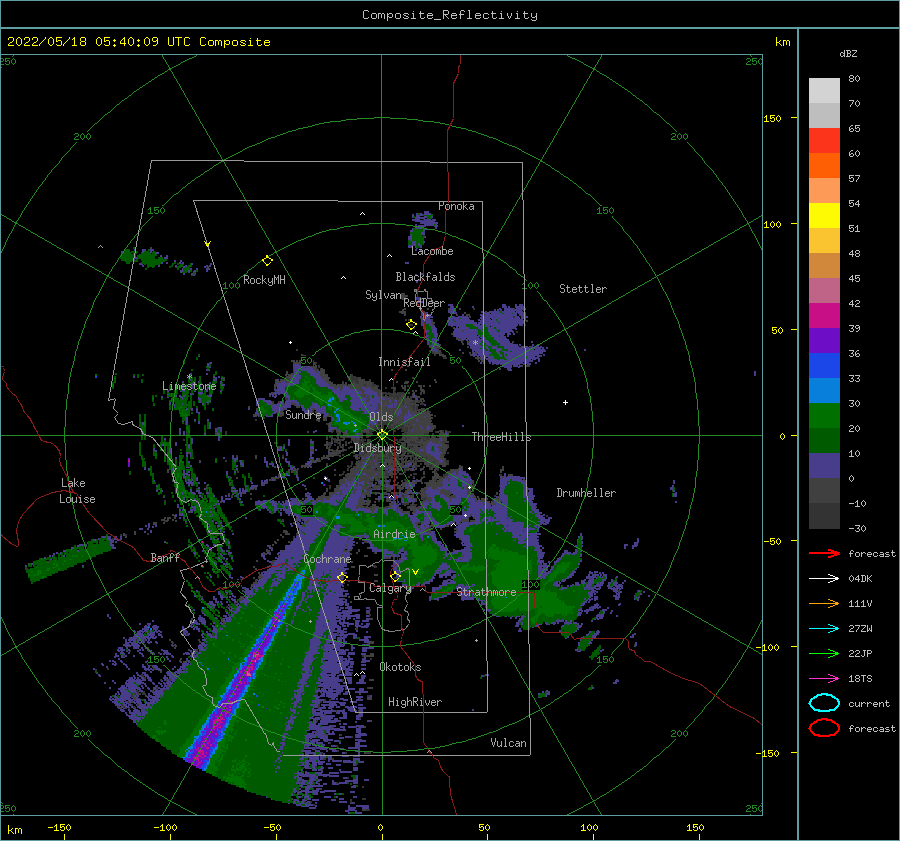The height and width of the screenshot is (841, 900).
Task: Click the yellow diamond marker below RedDeer
Action: click(x=411, y=325)
